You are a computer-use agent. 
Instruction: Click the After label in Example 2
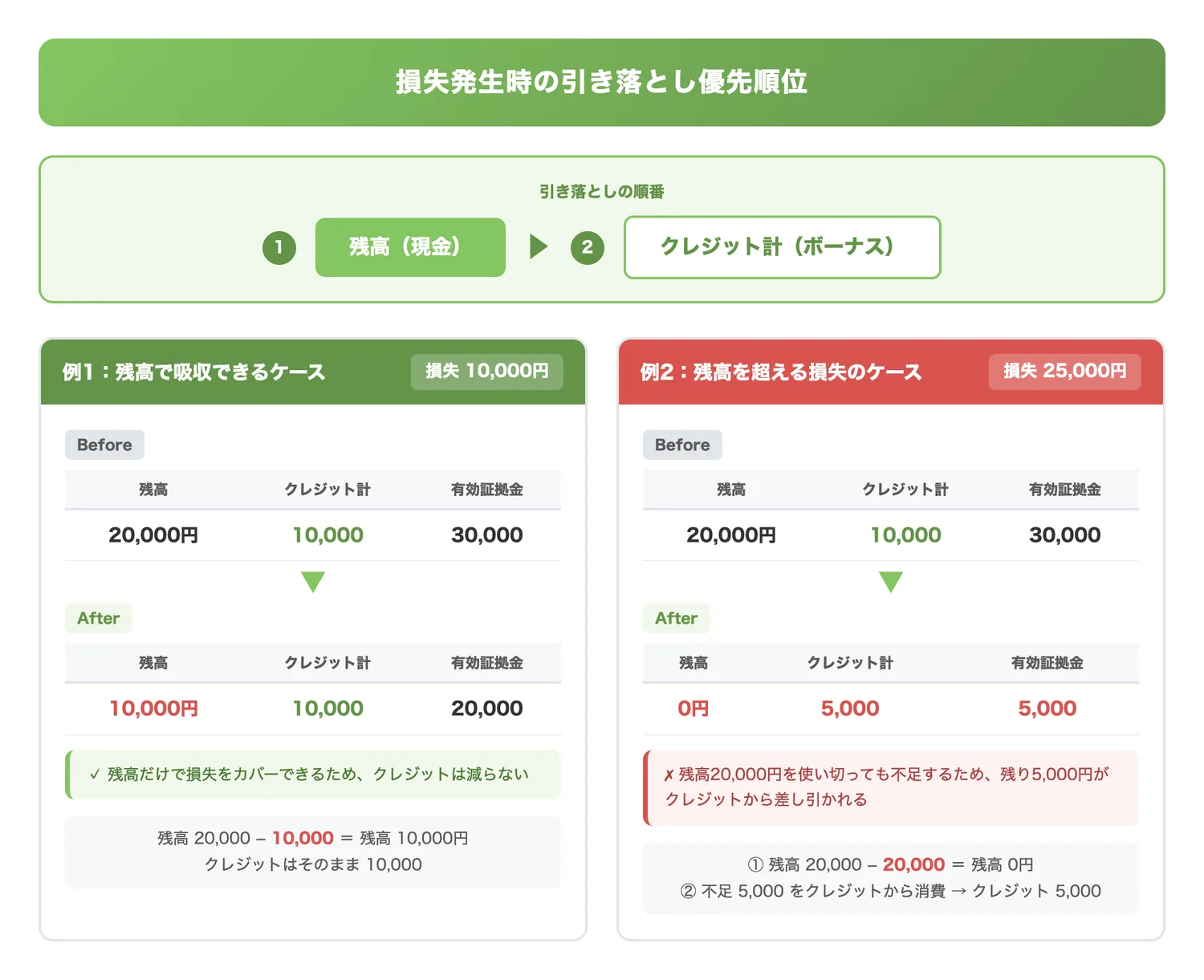click(x=676, y=618)
